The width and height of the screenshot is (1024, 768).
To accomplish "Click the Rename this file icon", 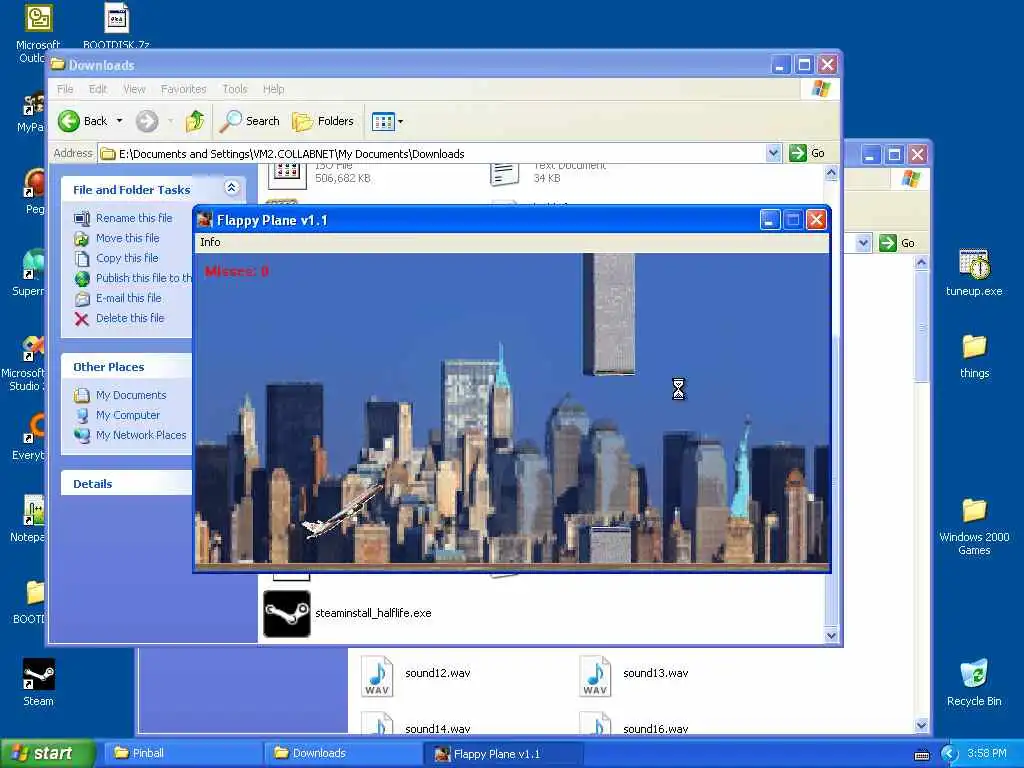I will point(82,219).
